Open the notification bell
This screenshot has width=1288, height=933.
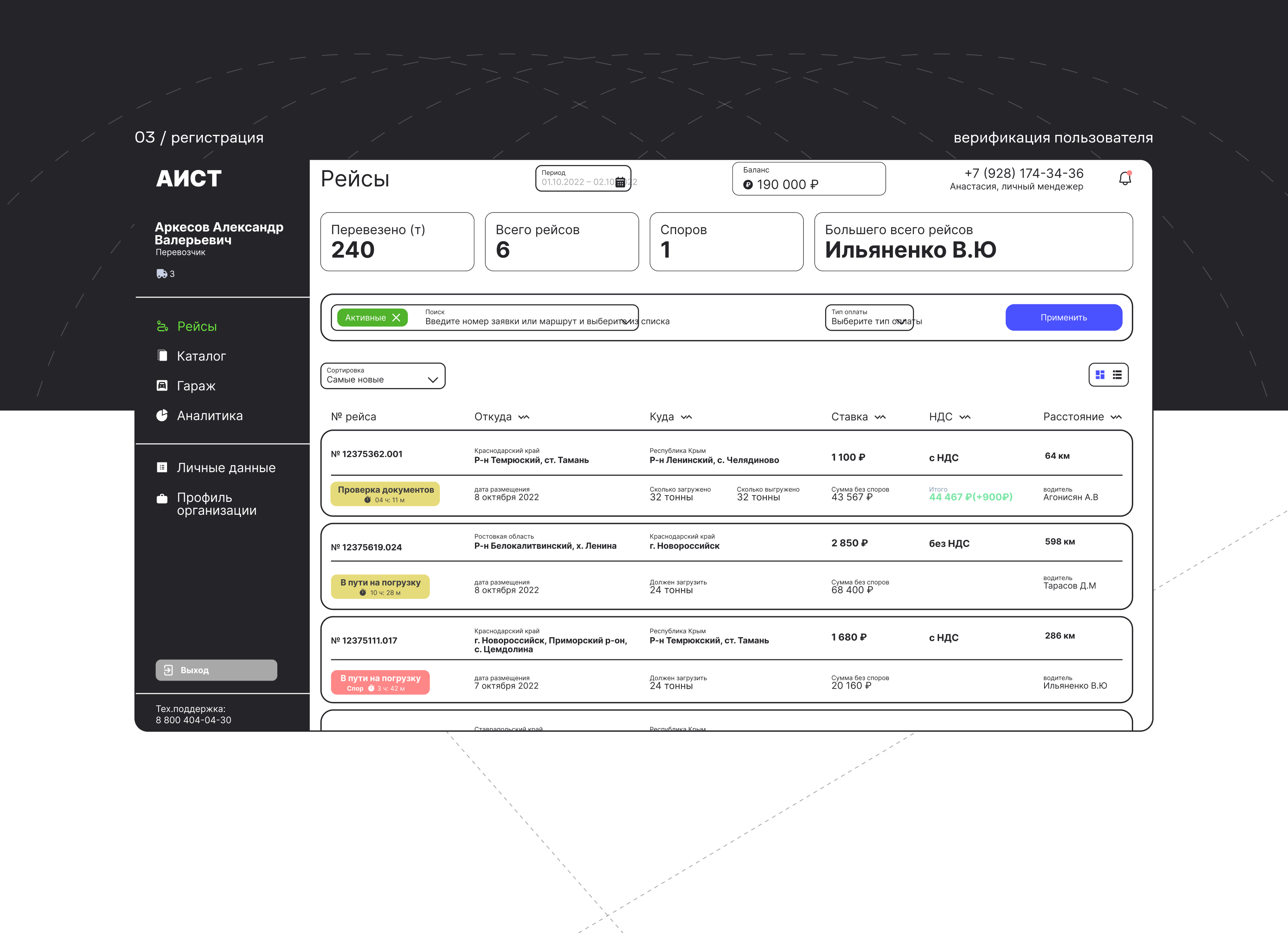click(1125, 178)
